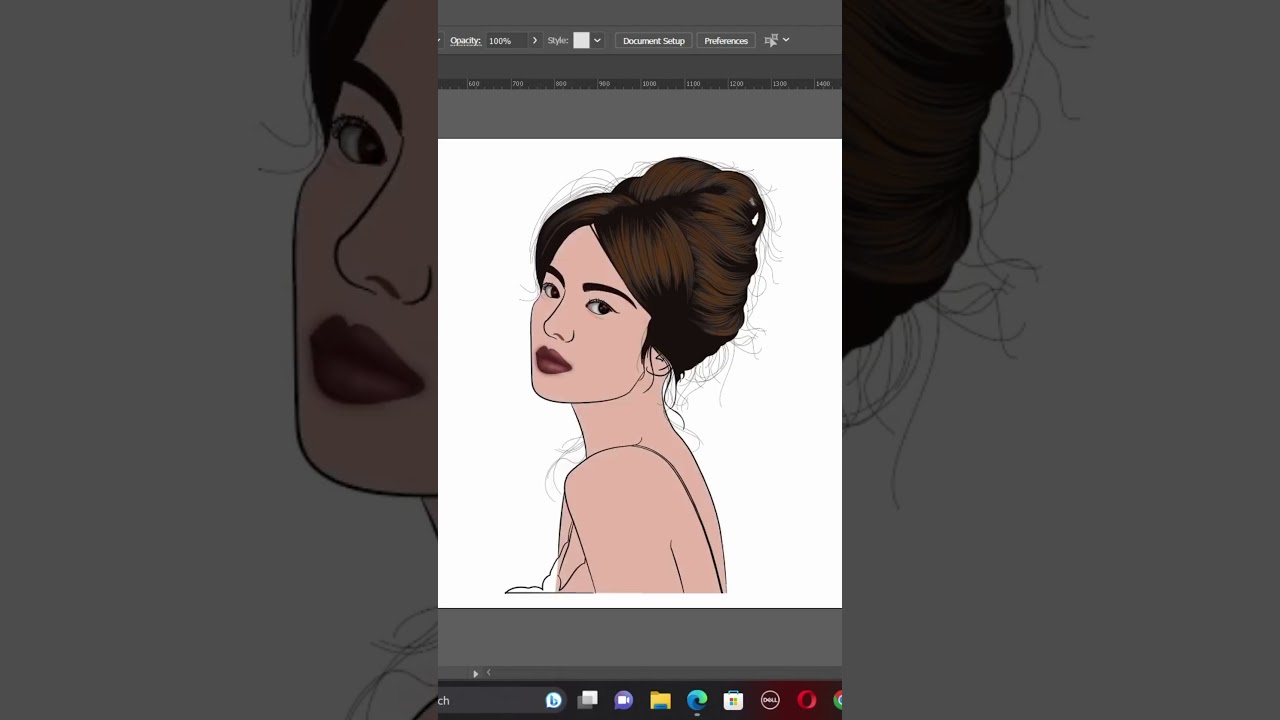Open Task View on the taskbar

[588, 700]
